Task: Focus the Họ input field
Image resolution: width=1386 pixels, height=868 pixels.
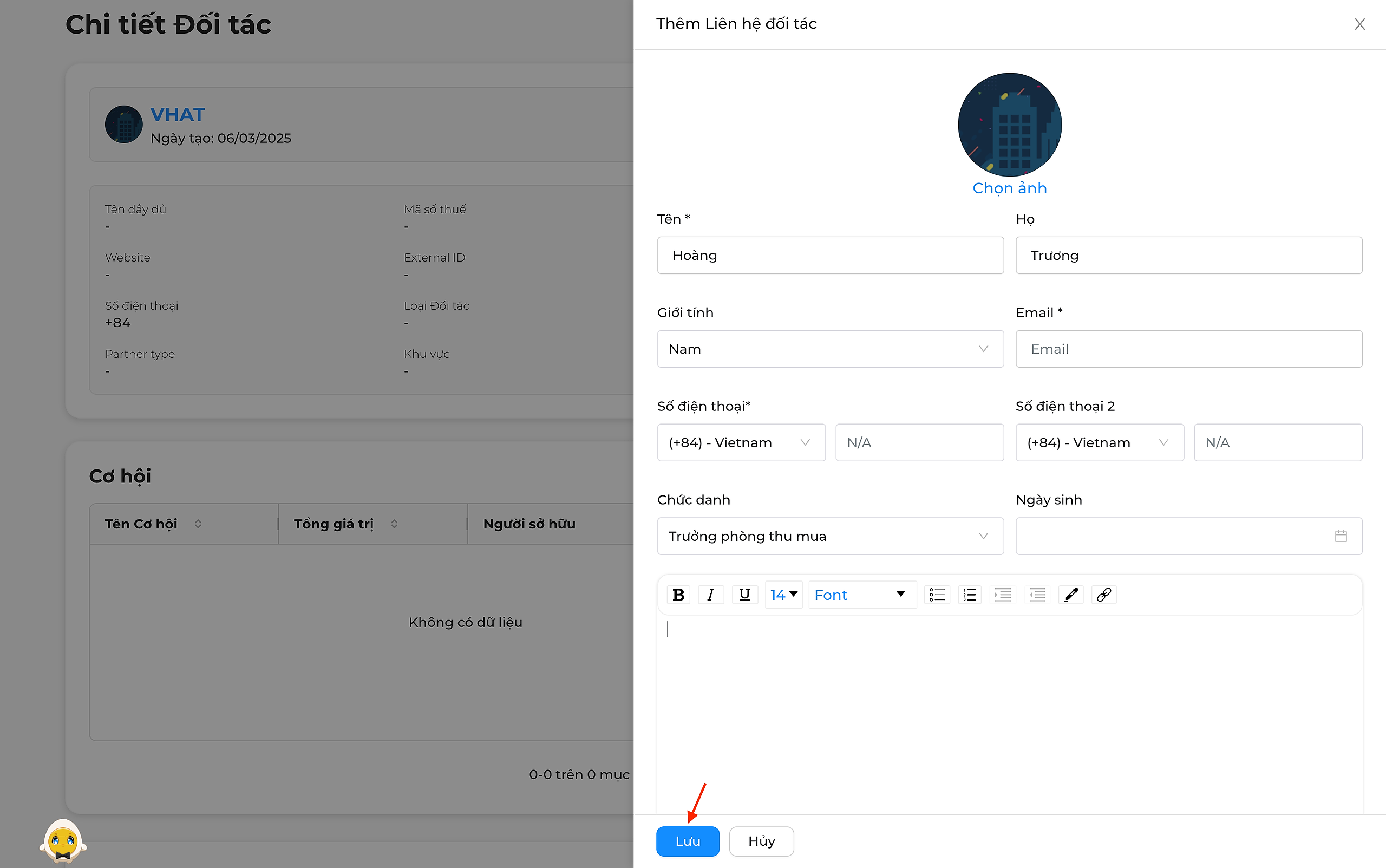Action: click(1188, 256)
